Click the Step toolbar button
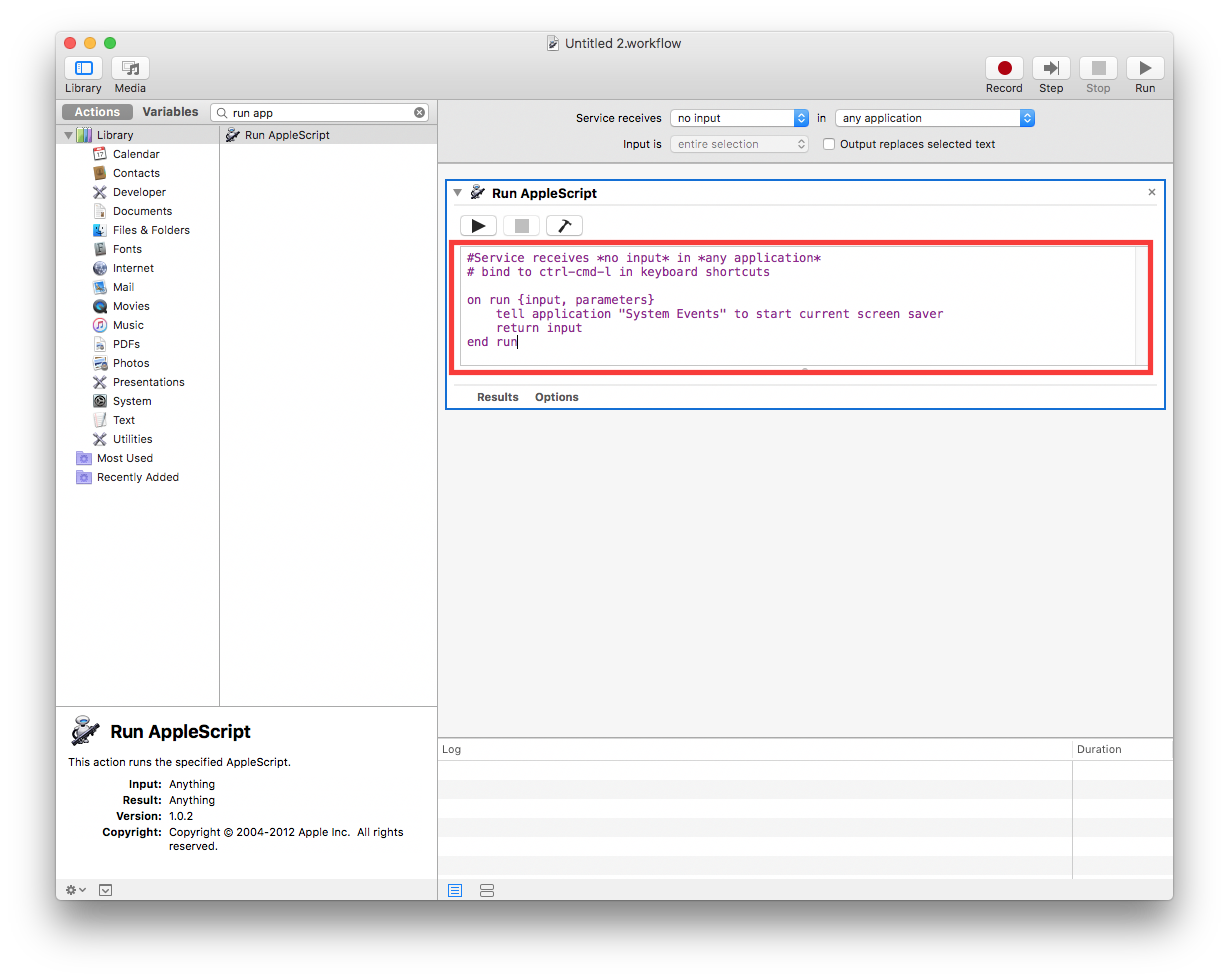The height and width of the screenshot is (980, 1229). 1051,68
